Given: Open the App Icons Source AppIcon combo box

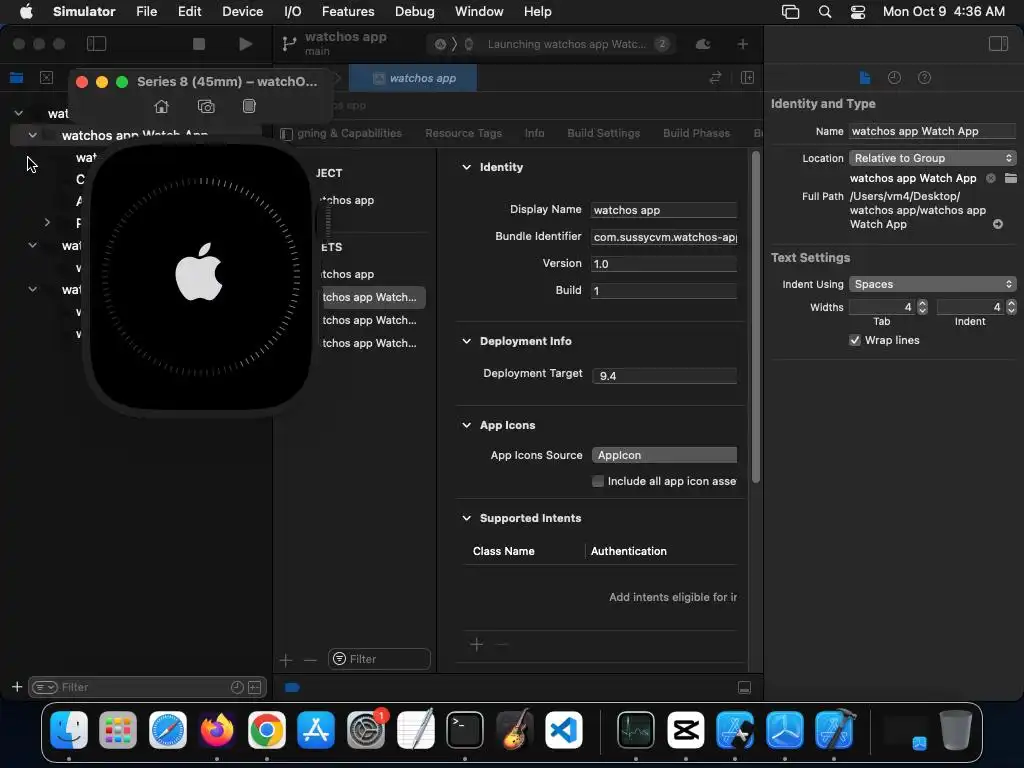Looking at the screenshot, I should tap(664, 455).
